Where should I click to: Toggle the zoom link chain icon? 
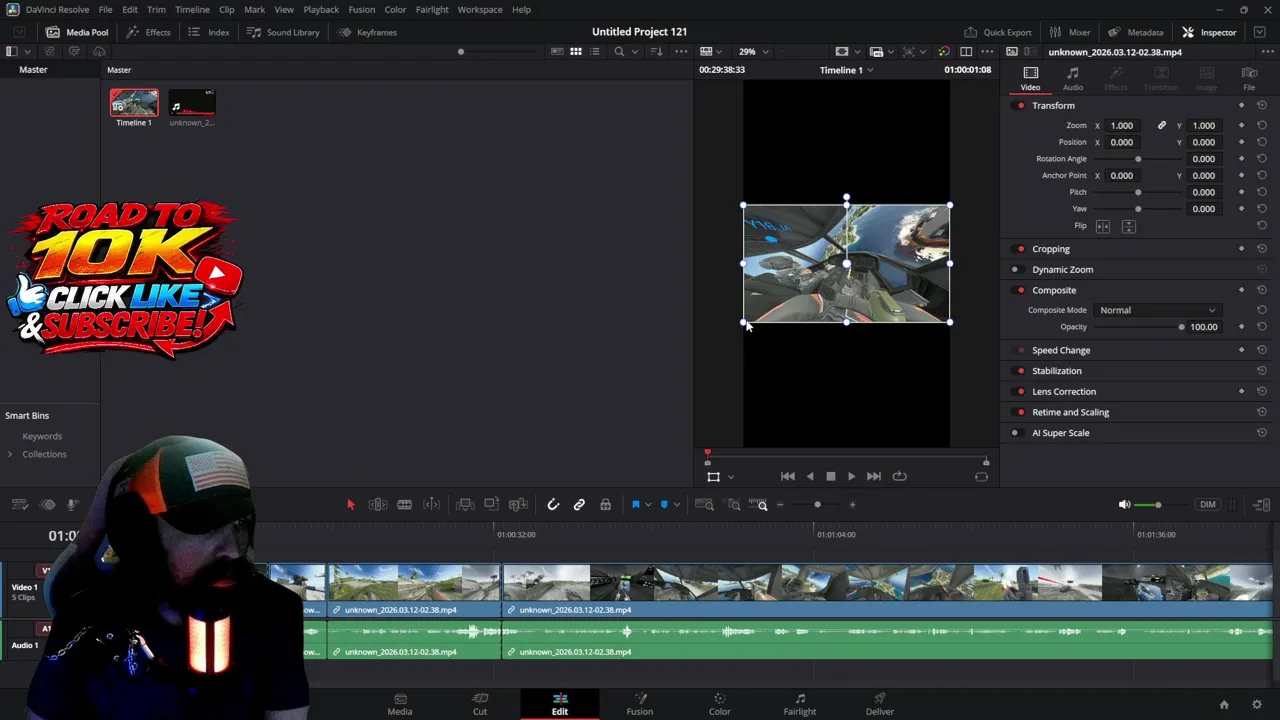[x=1162, y=126]
